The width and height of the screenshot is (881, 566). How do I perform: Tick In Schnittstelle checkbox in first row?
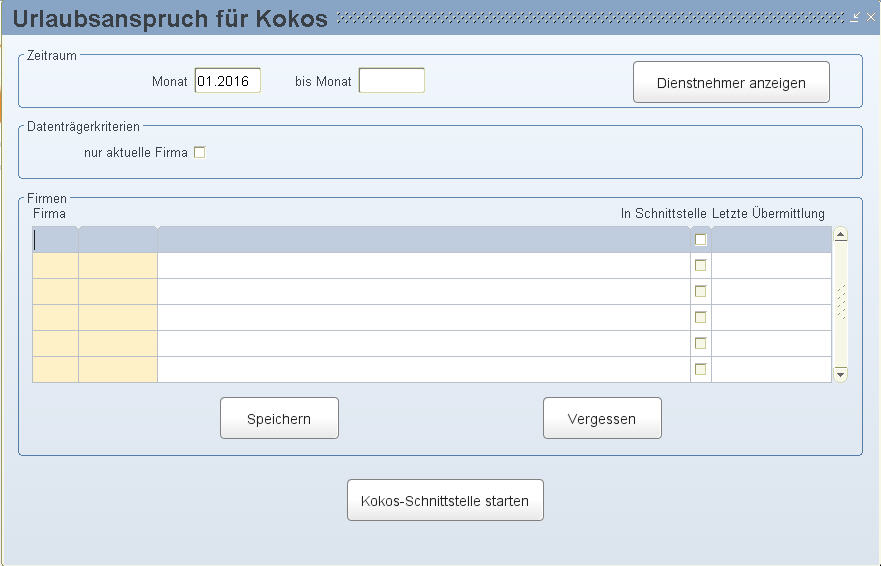pos(701,240)
